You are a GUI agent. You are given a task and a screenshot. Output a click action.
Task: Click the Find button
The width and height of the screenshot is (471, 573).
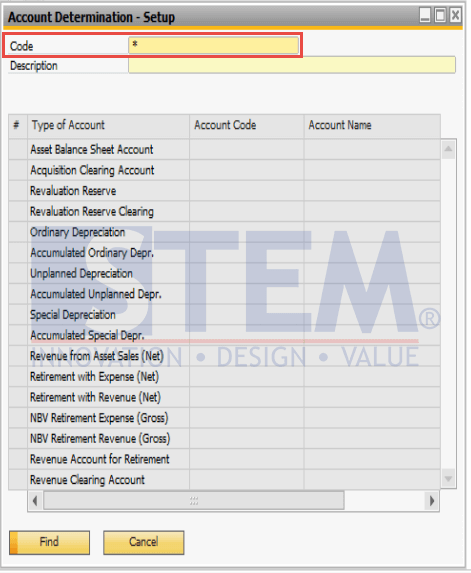point(49,542)
